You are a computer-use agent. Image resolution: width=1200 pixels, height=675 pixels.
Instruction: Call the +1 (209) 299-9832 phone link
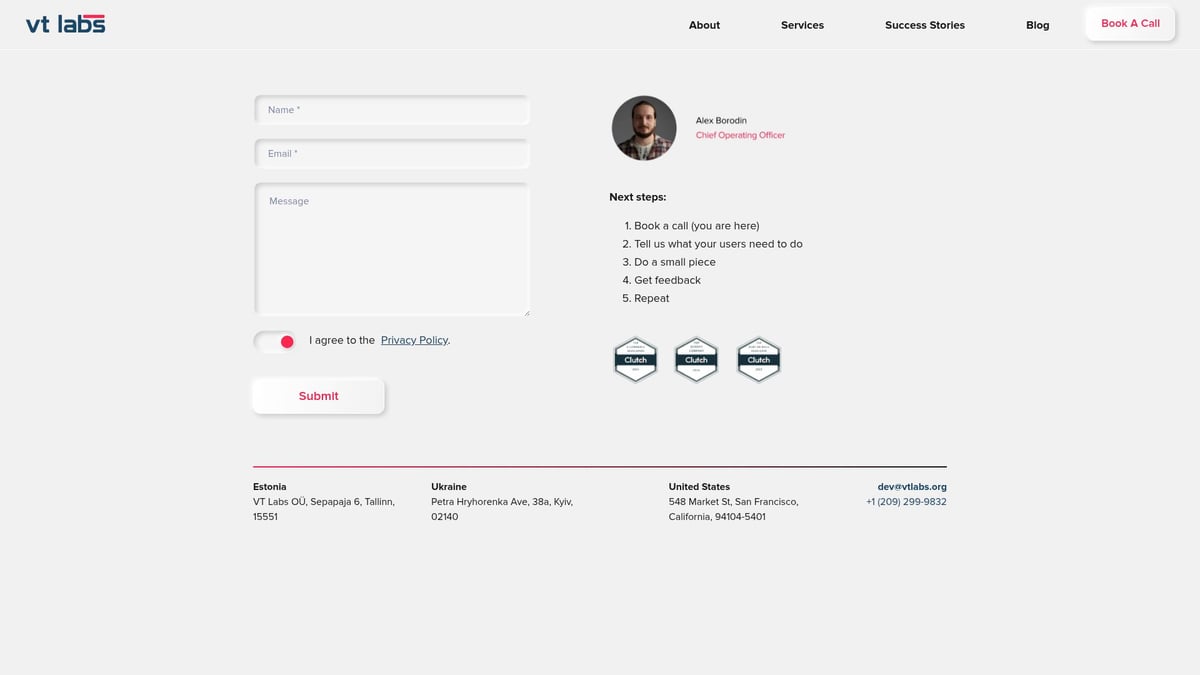click(x=906, y=501)
